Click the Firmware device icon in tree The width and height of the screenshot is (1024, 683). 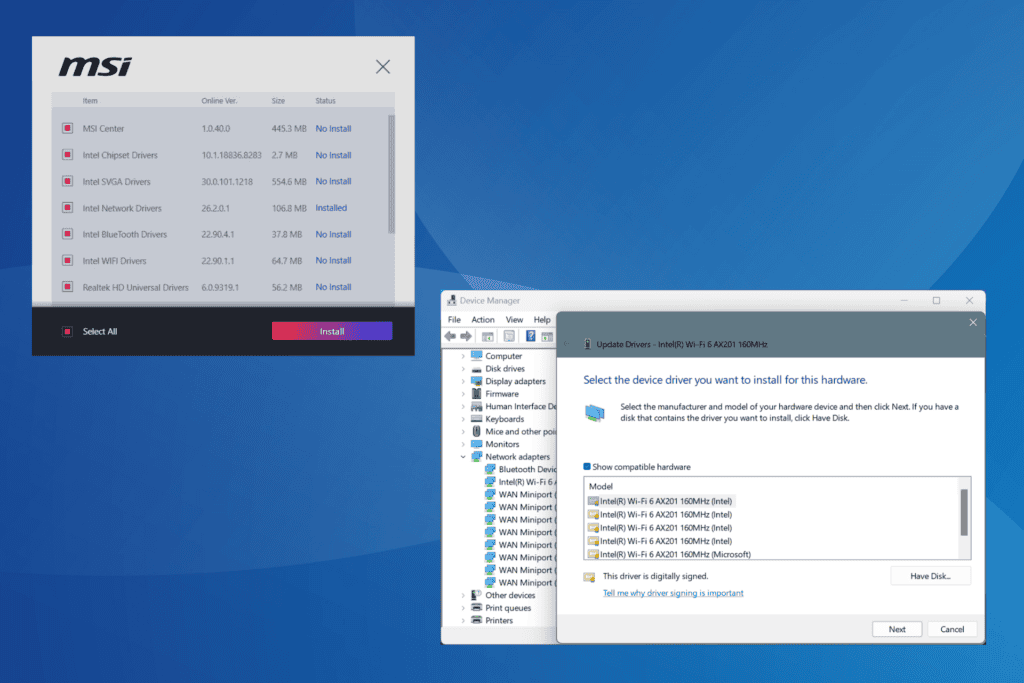(x=477, y=394)
